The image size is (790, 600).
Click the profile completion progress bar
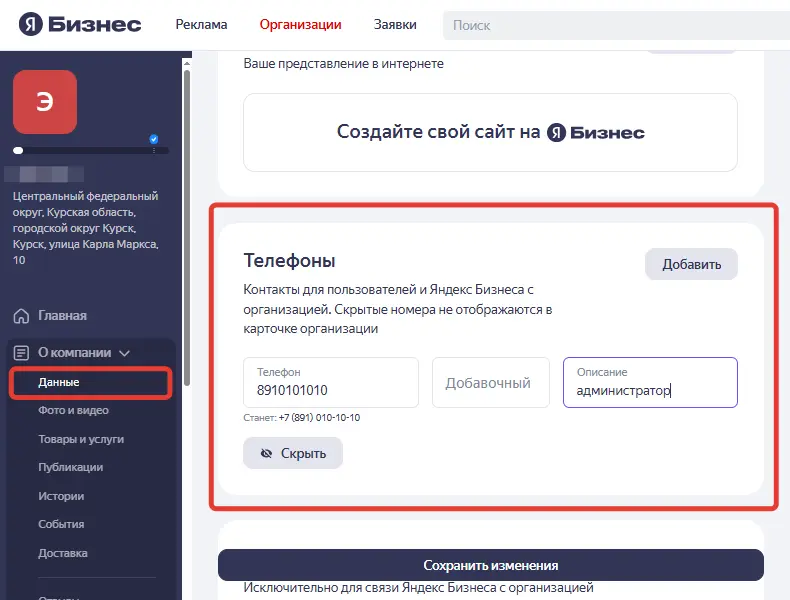coord(91,150)
